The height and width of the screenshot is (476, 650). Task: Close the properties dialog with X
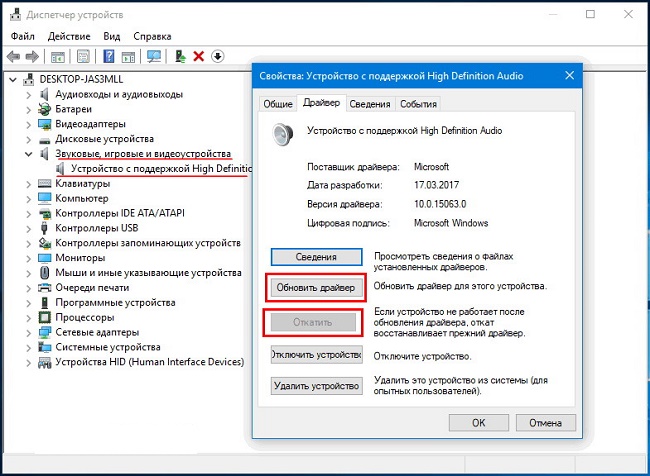(x=570, y=75)
